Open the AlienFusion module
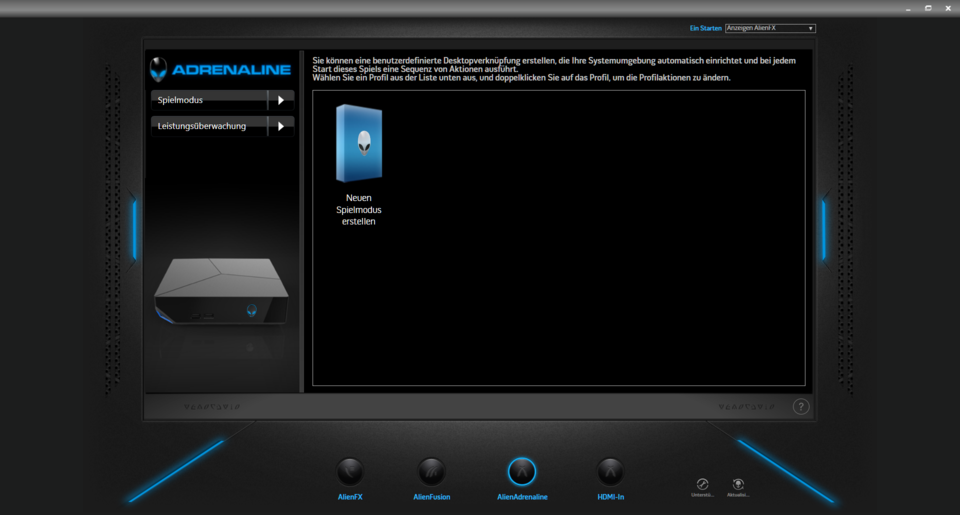The width and height of the screenshot is (960, 515). tap(431, 472)
